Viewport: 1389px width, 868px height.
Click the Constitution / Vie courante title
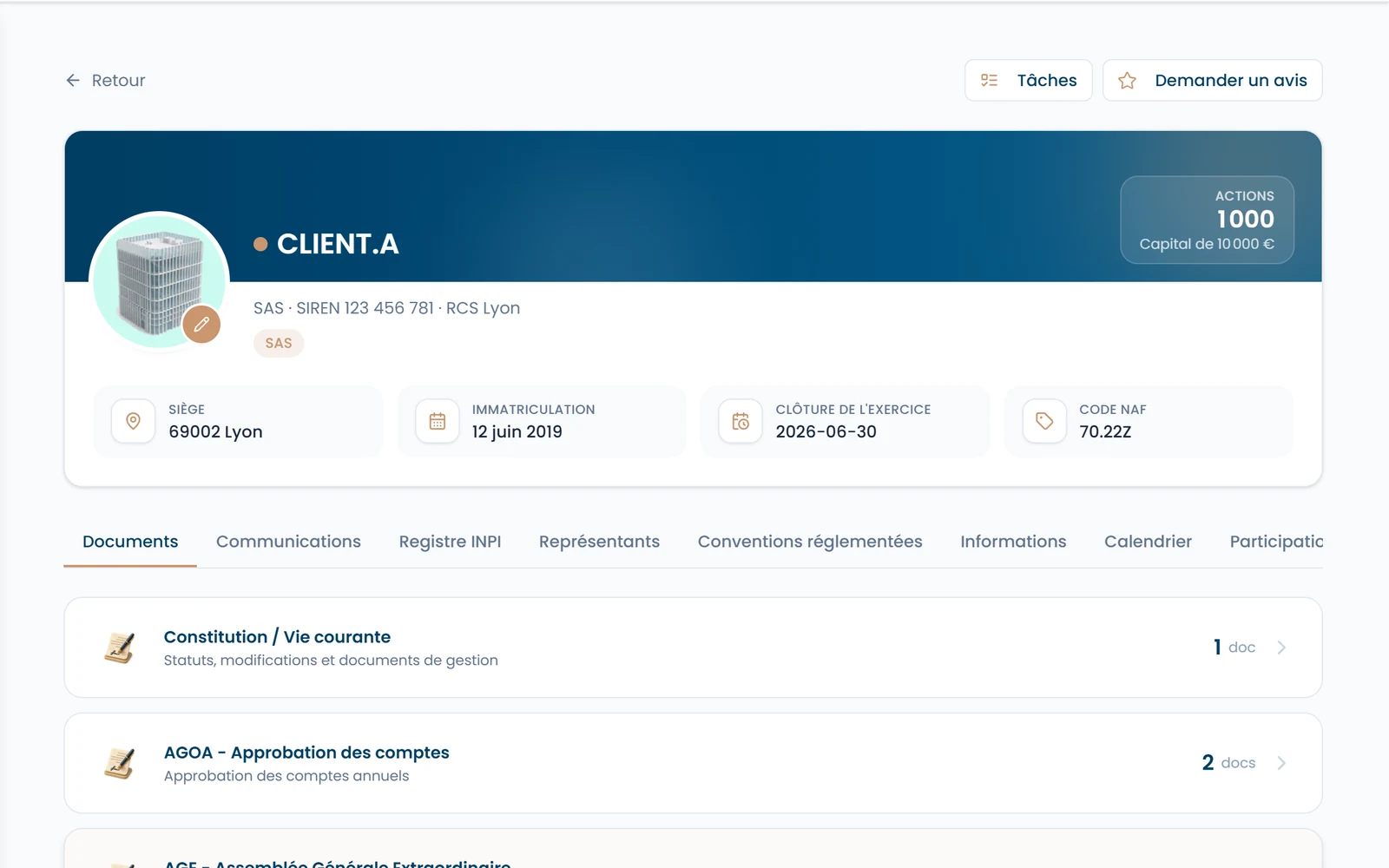pos(277,636)
